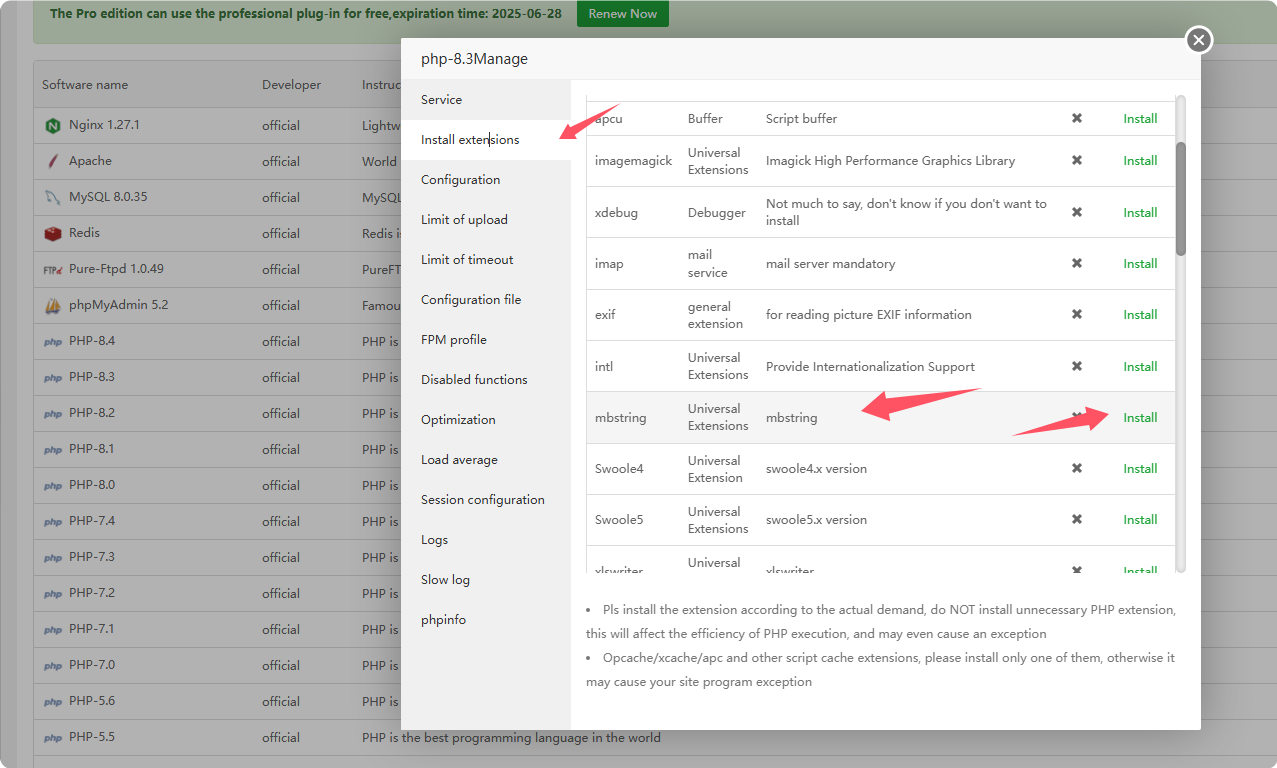Install the exif extension
The width and height of the screenshot is (1277, 768).
click(x=1140, y=315)
